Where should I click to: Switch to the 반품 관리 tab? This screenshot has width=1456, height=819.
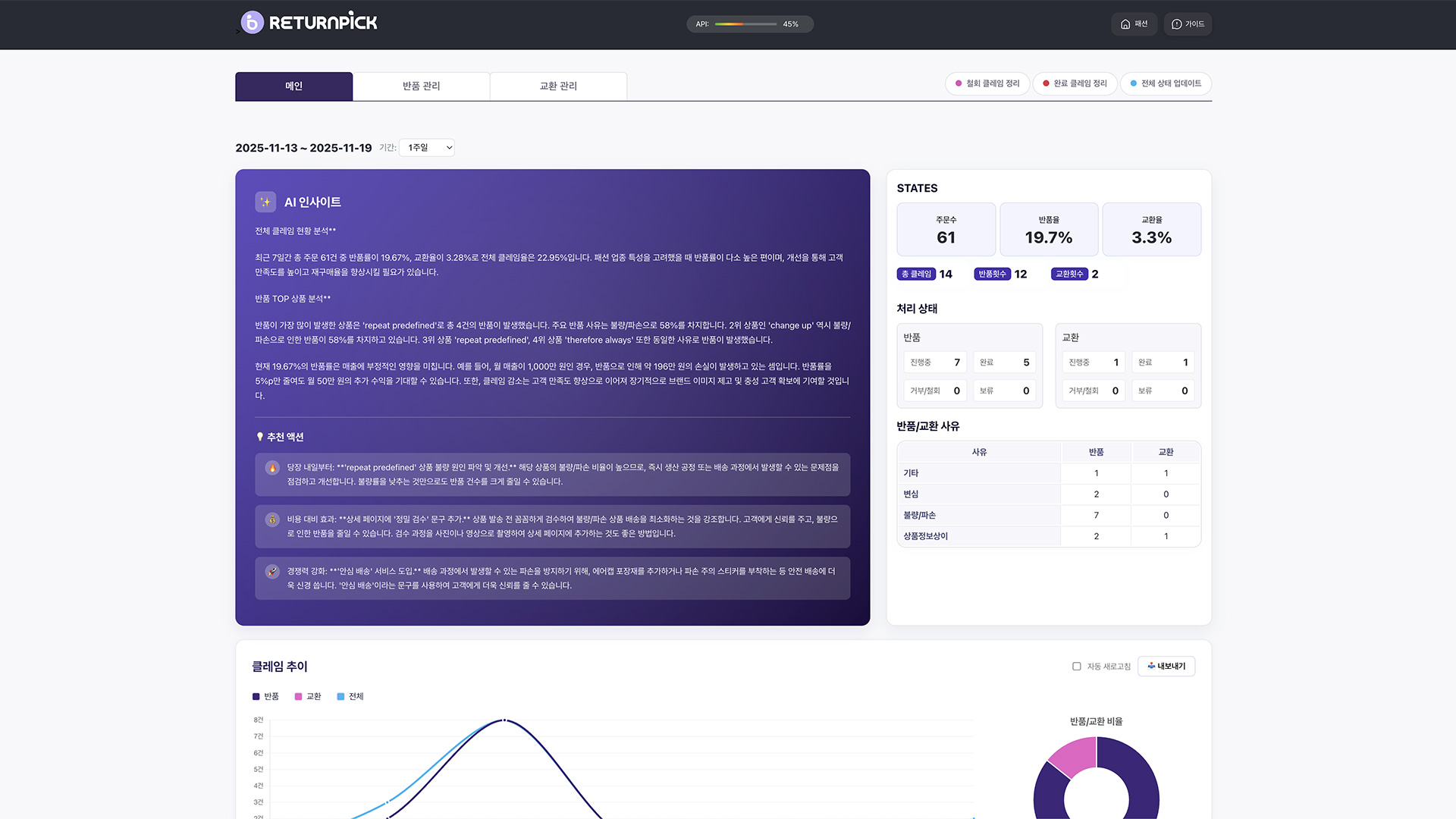(x=421, y=86)
